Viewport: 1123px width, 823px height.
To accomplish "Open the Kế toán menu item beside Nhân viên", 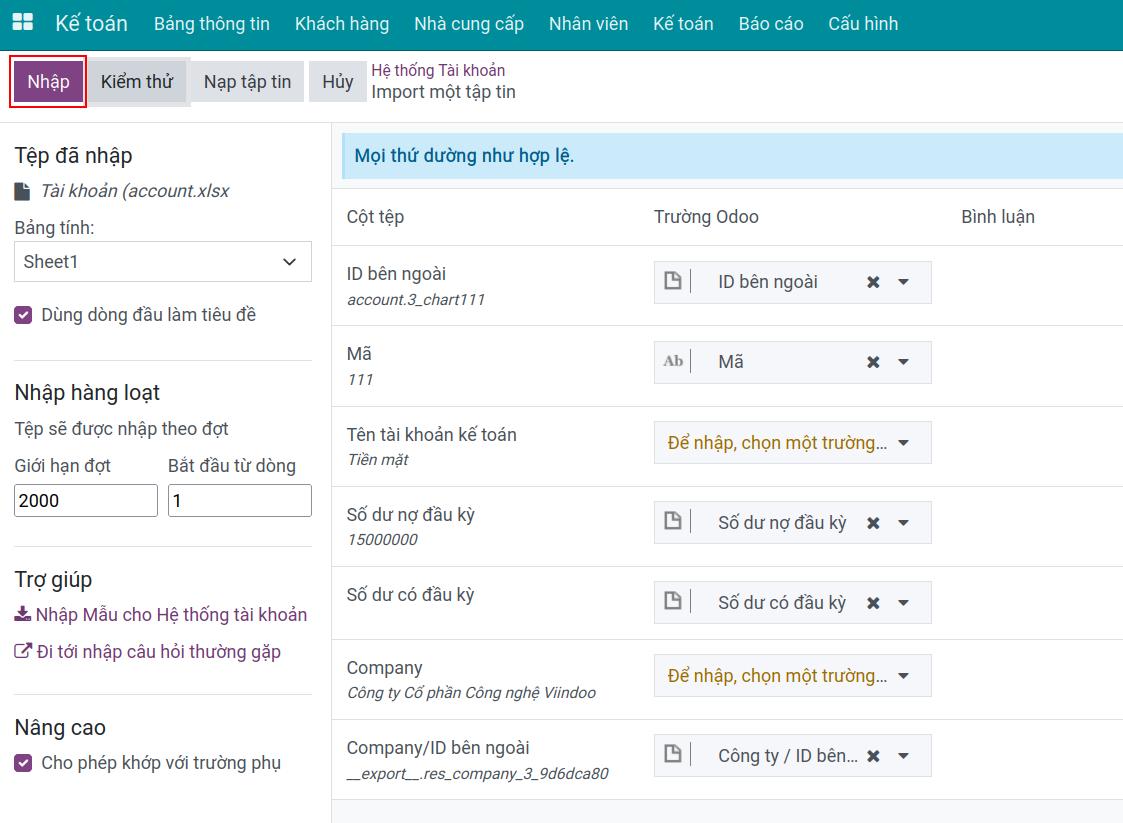I will coord(683,24).
